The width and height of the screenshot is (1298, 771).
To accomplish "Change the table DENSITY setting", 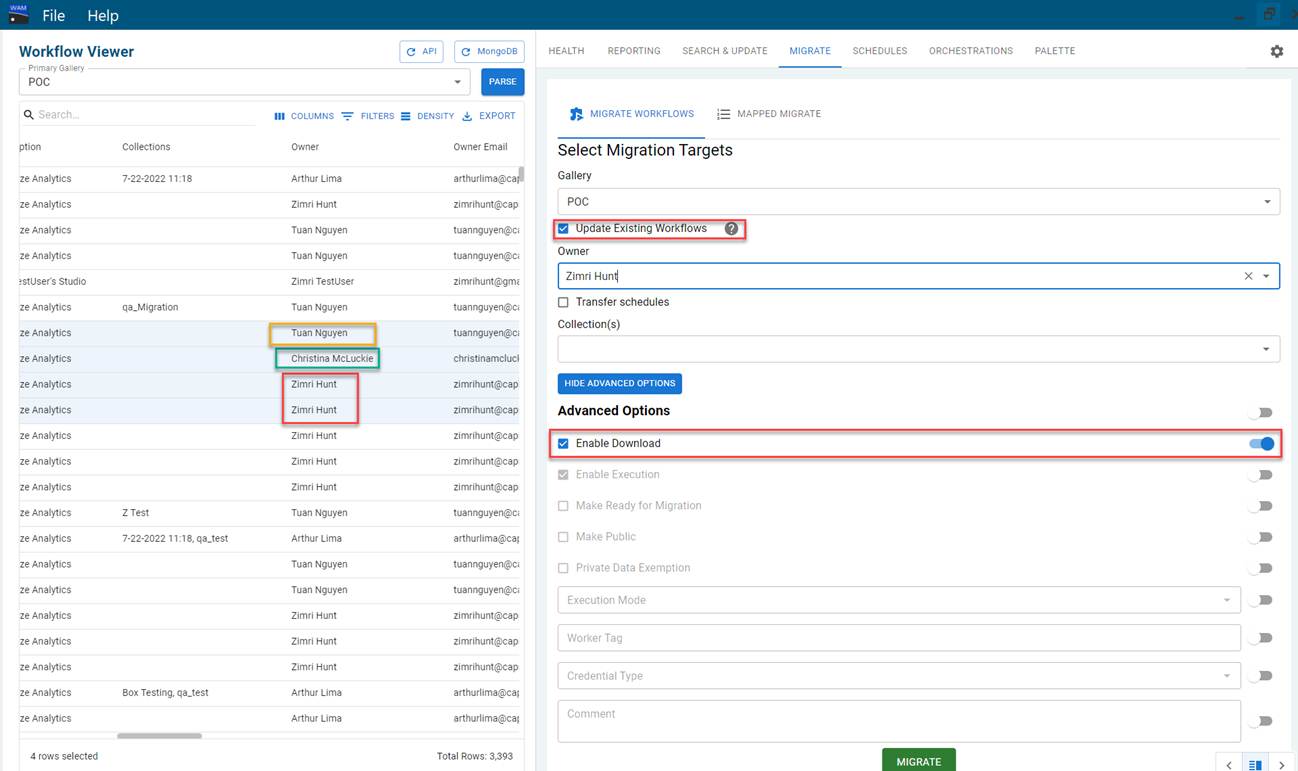I will [x=427, y=116].
